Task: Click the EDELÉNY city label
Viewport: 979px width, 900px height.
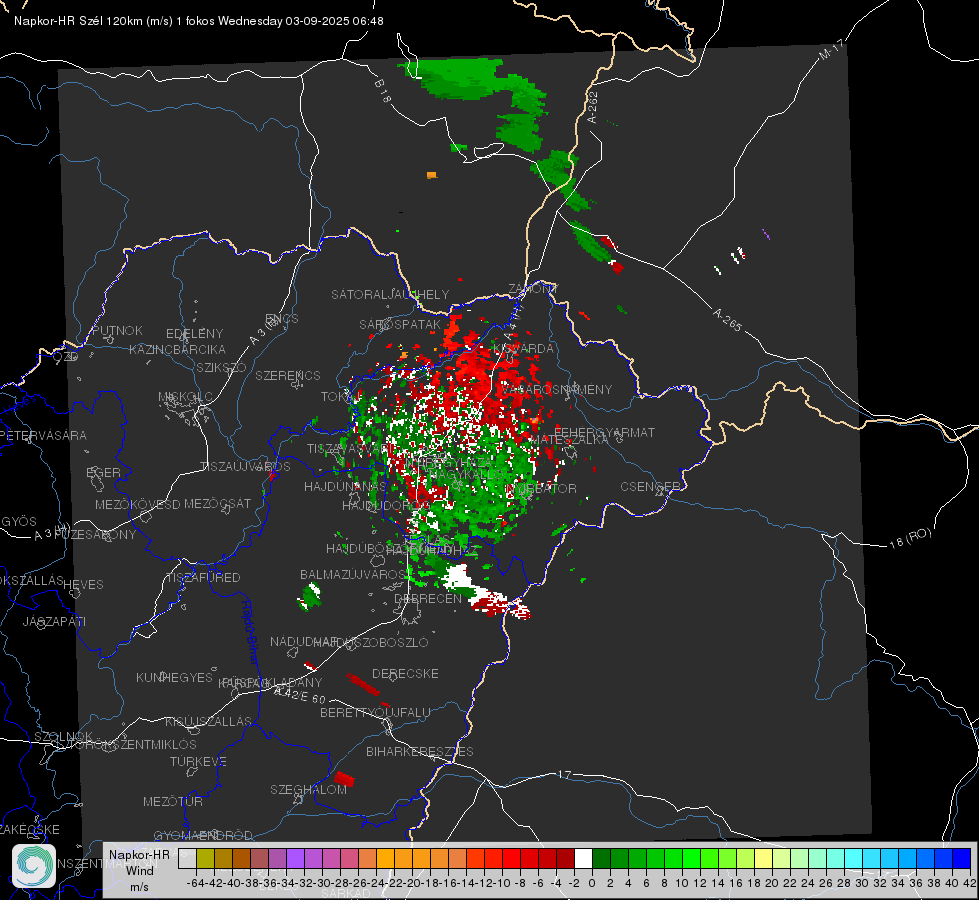Action: coord(194,334)
